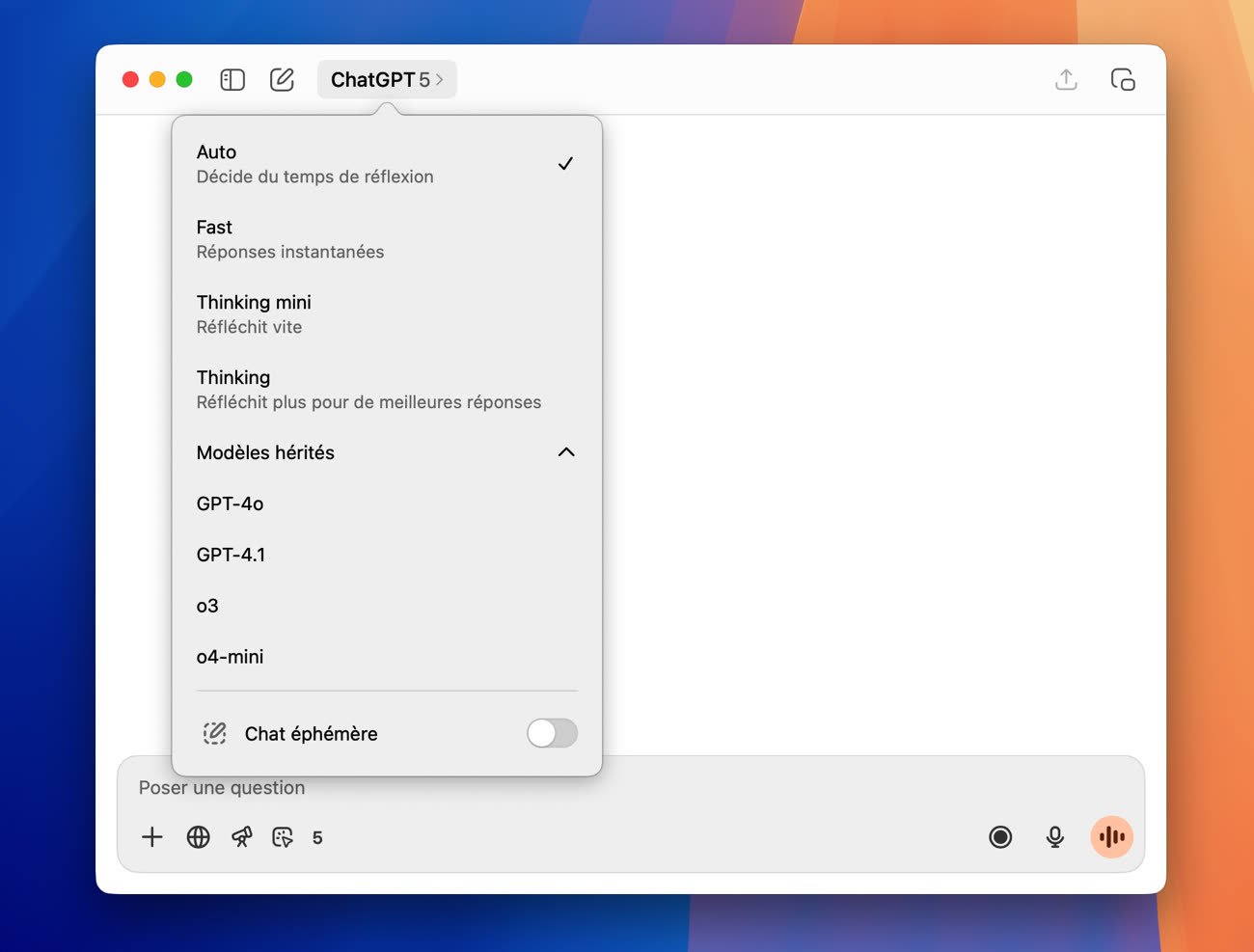Image resolution: width=1254 pixels, height=952 pixels.
Task: Click the 5 model indicator in composer
Action: tap(317, 838)
